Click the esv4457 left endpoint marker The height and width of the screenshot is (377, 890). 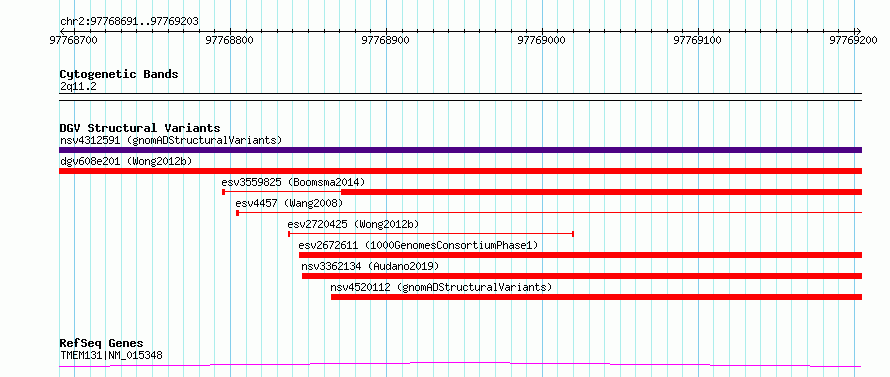pyautogui.click(x=237, y=213)
